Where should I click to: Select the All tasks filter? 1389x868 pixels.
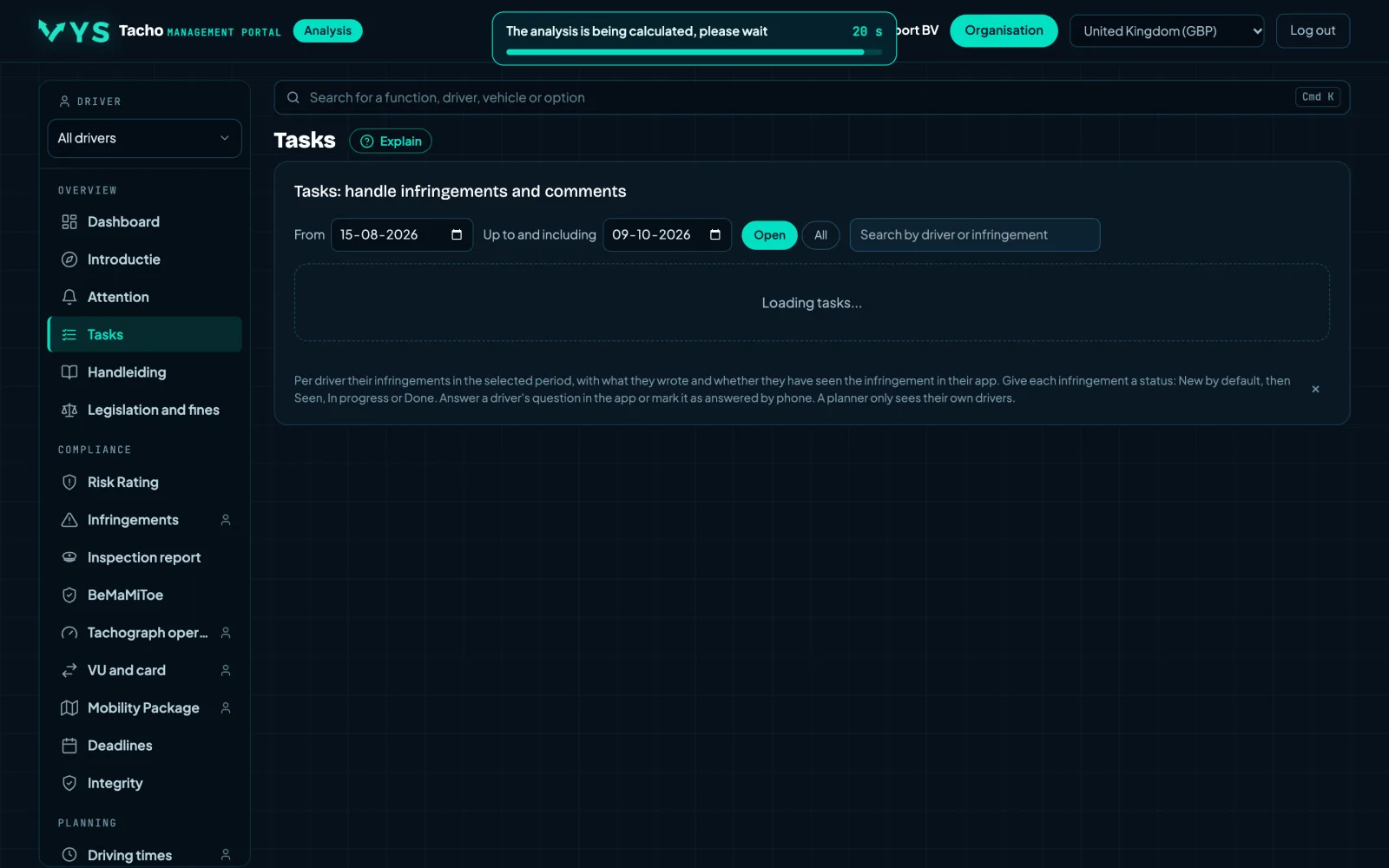[820, 235]
